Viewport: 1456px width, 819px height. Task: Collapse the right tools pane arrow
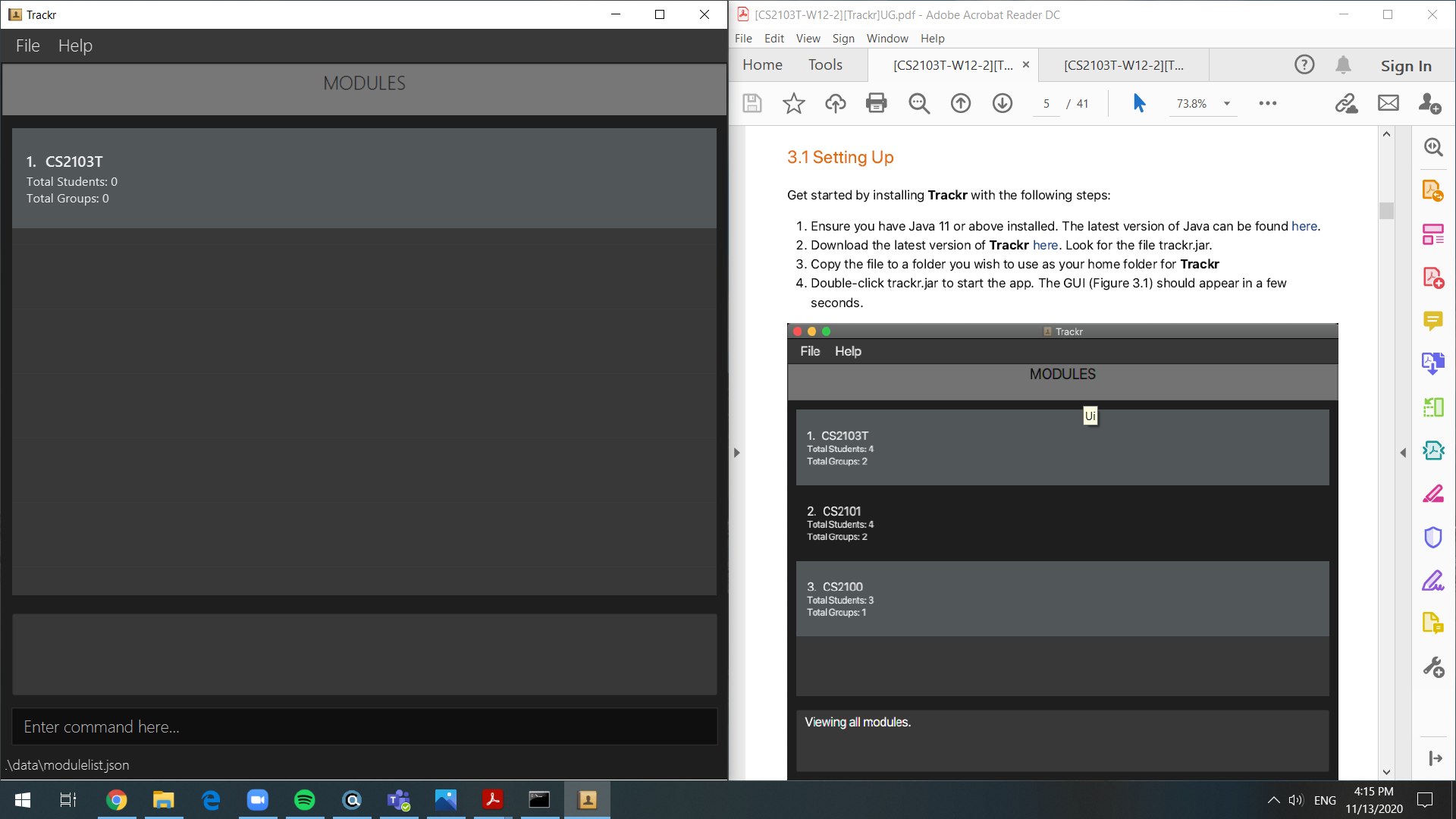click(x=1403, y=453)
